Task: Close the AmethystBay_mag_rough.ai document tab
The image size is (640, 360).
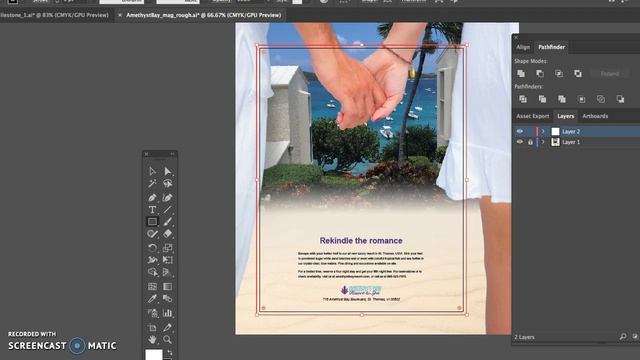Action: click(120, 15)
